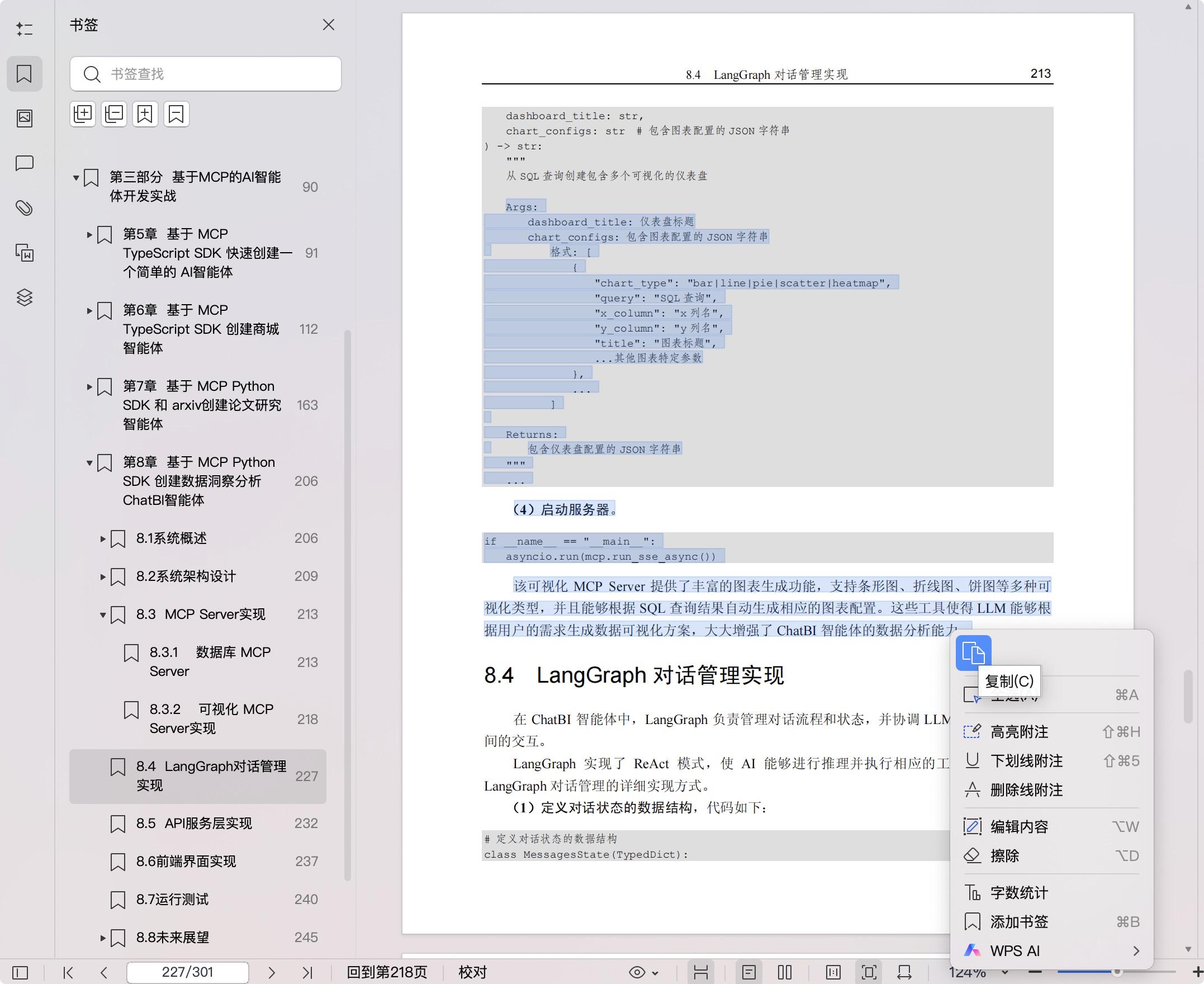Screen dimensions: 1204x984
Task: Go to the first page
Action: tap(69, 973)
